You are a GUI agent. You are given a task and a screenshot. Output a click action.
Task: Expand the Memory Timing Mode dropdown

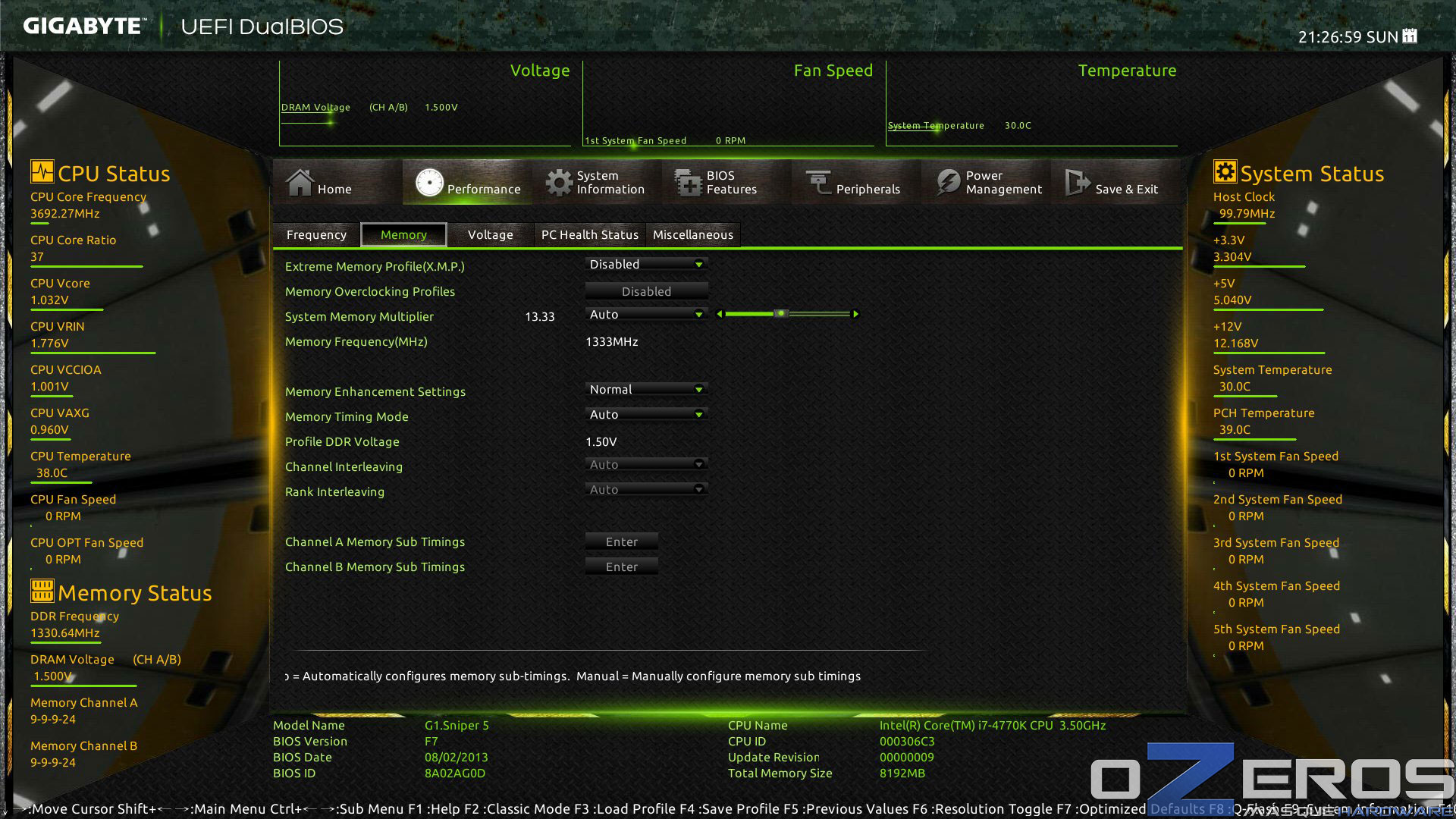646,414
